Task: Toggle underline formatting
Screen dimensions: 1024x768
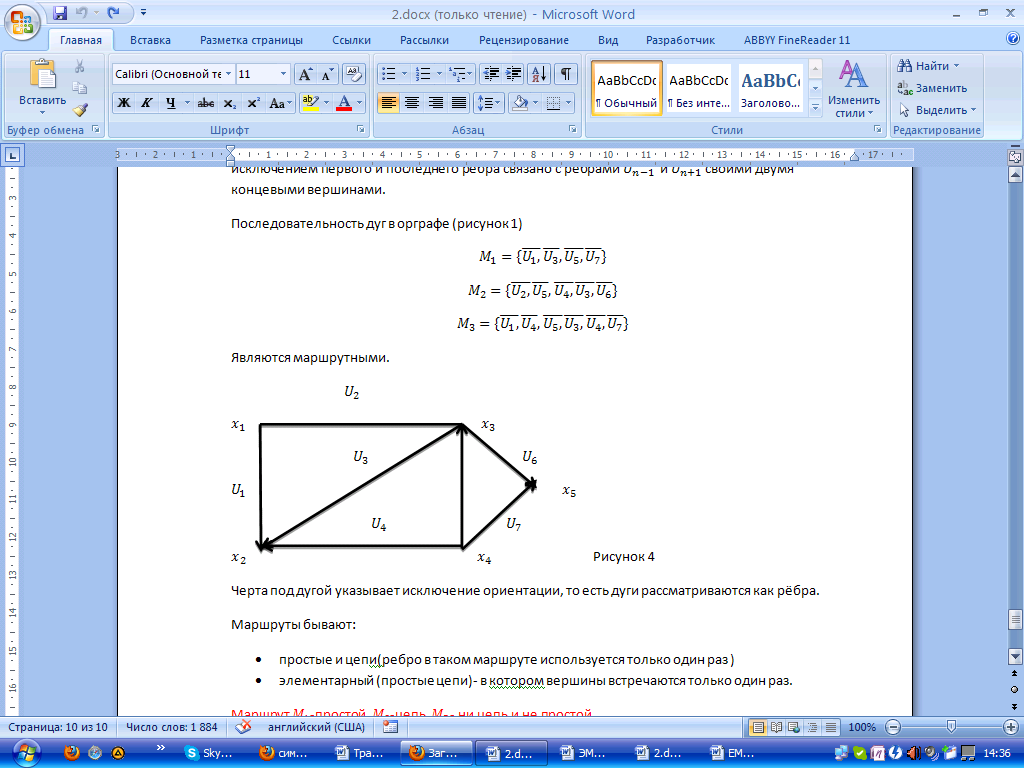Action: 170,103
